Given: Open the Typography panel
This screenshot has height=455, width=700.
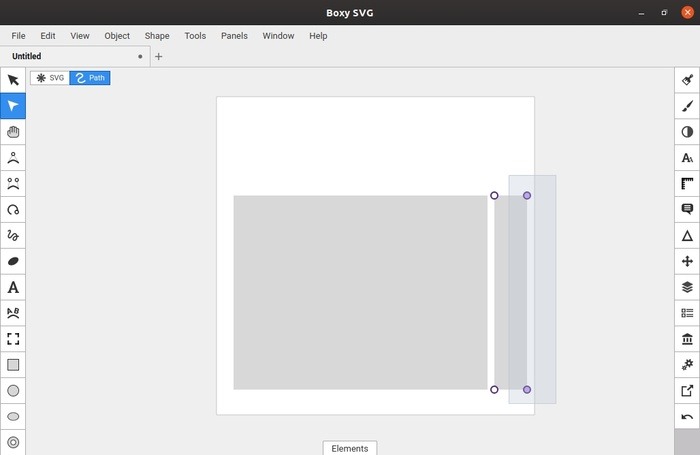Looking at the screenshot, I should coord(687,158).
